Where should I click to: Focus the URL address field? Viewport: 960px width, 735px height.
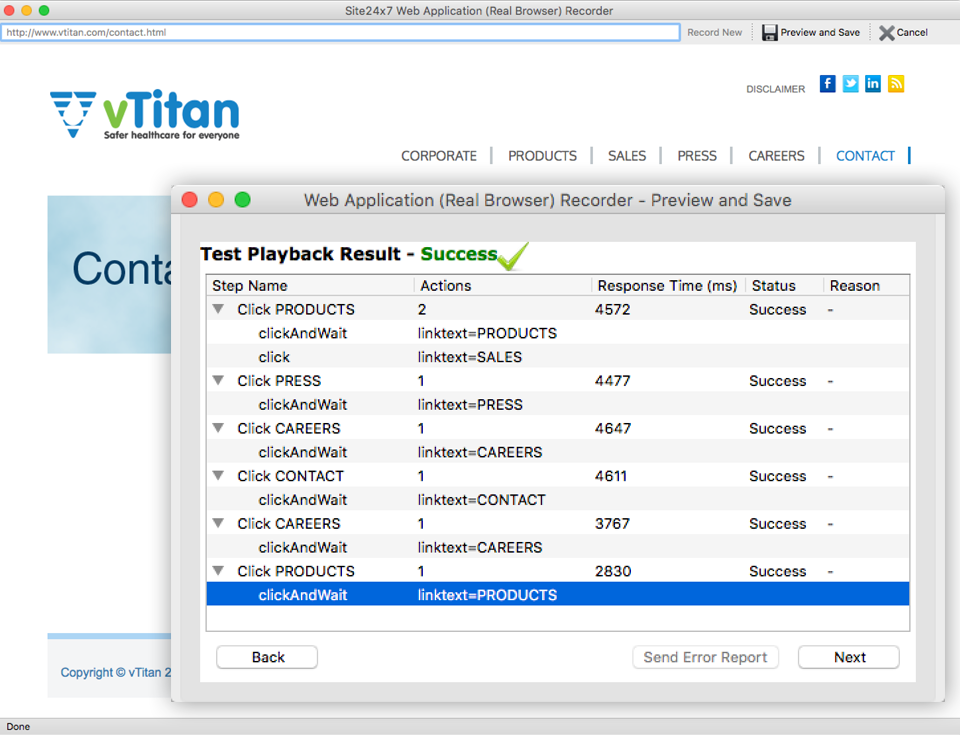point(340,32)
